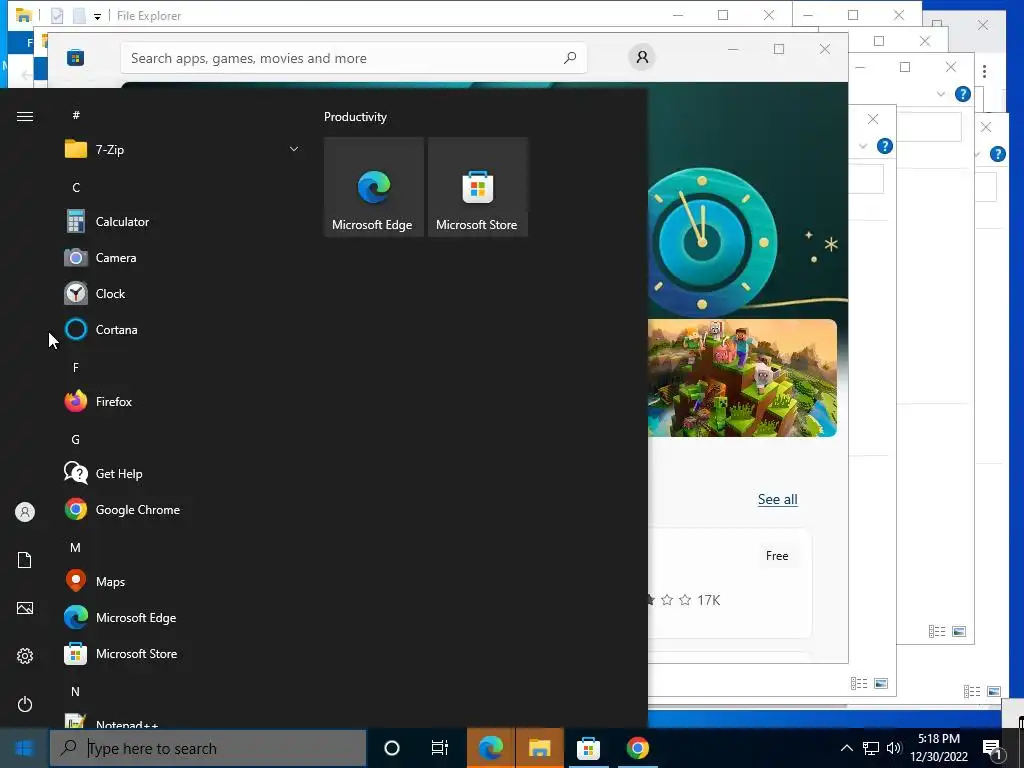Open Documents from Start sidebar

[25, 560]
